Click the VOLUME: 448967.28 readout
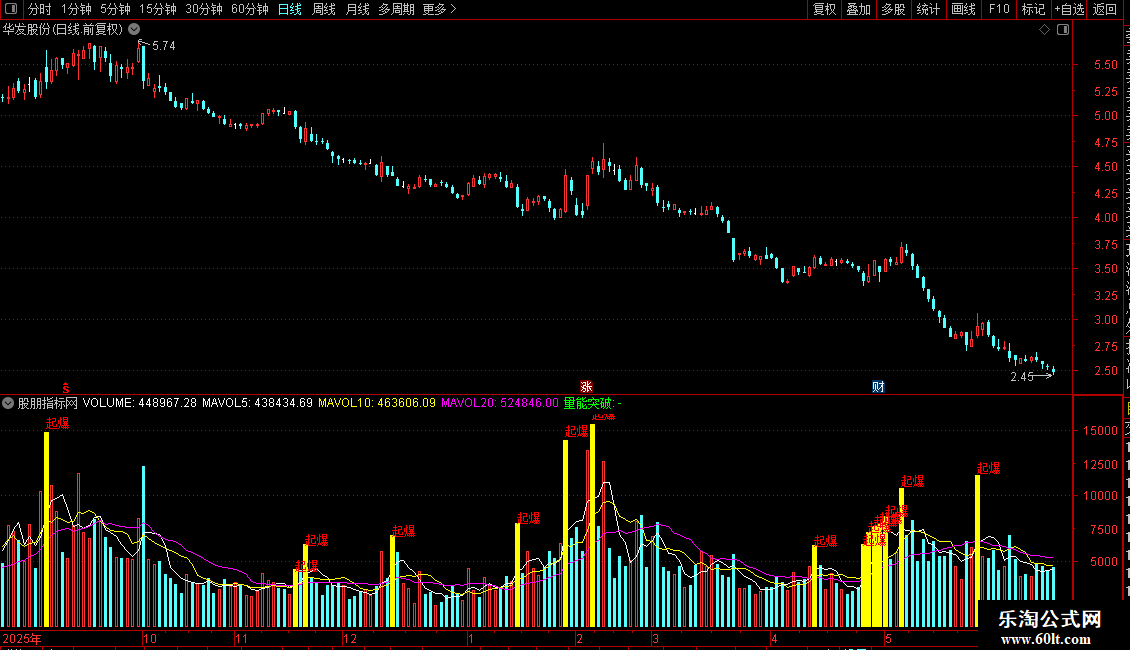The height and width of the screenshot is (650, 1130). click(x=140, y=403)
